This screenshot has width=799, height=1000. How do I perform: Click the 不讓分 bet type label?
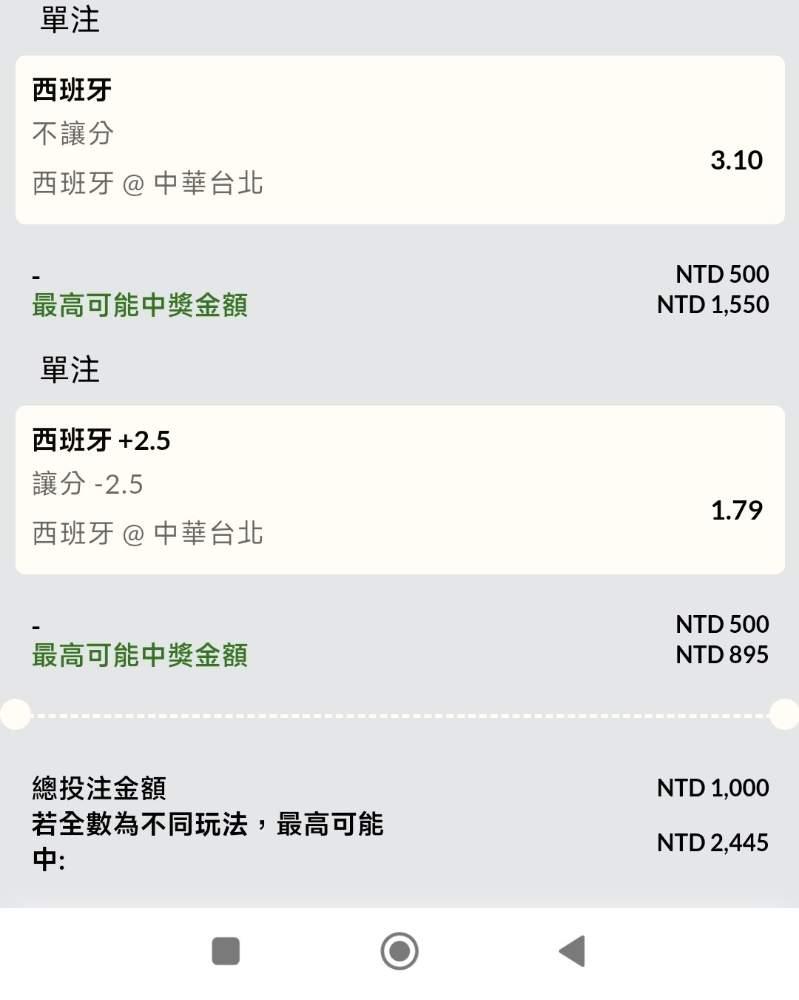click(x=73, y=134)
